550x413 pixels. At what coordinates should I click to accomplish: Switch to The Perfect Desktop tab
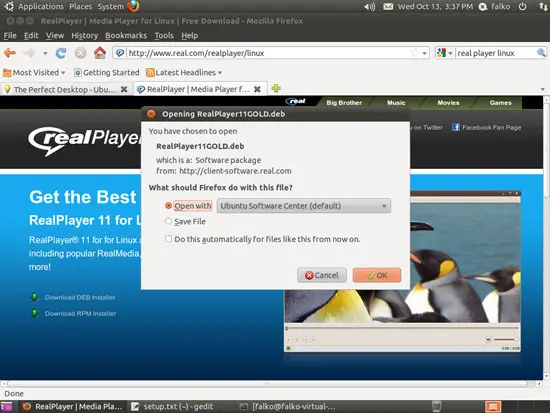coord(65,89)
